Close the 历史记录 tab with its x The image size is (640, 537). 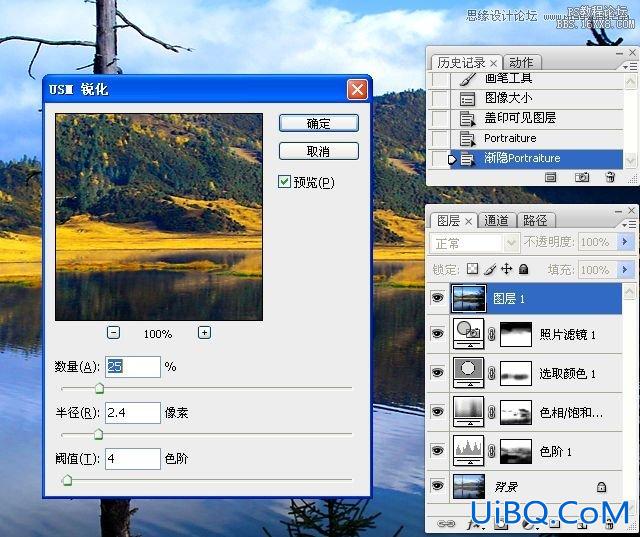pyautogui.click(x=493, y=63)
